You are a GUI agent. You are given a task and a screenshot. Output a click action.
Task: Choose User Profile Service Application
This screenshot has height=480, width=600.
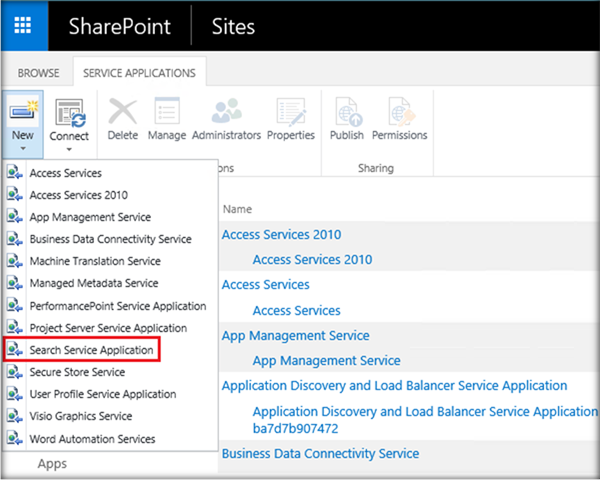(x=102, y=394)
